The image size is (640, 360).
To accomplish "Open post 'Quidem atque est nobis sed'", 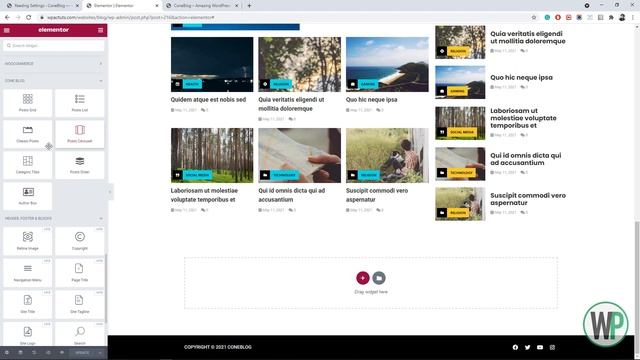I will pos(208,100).
